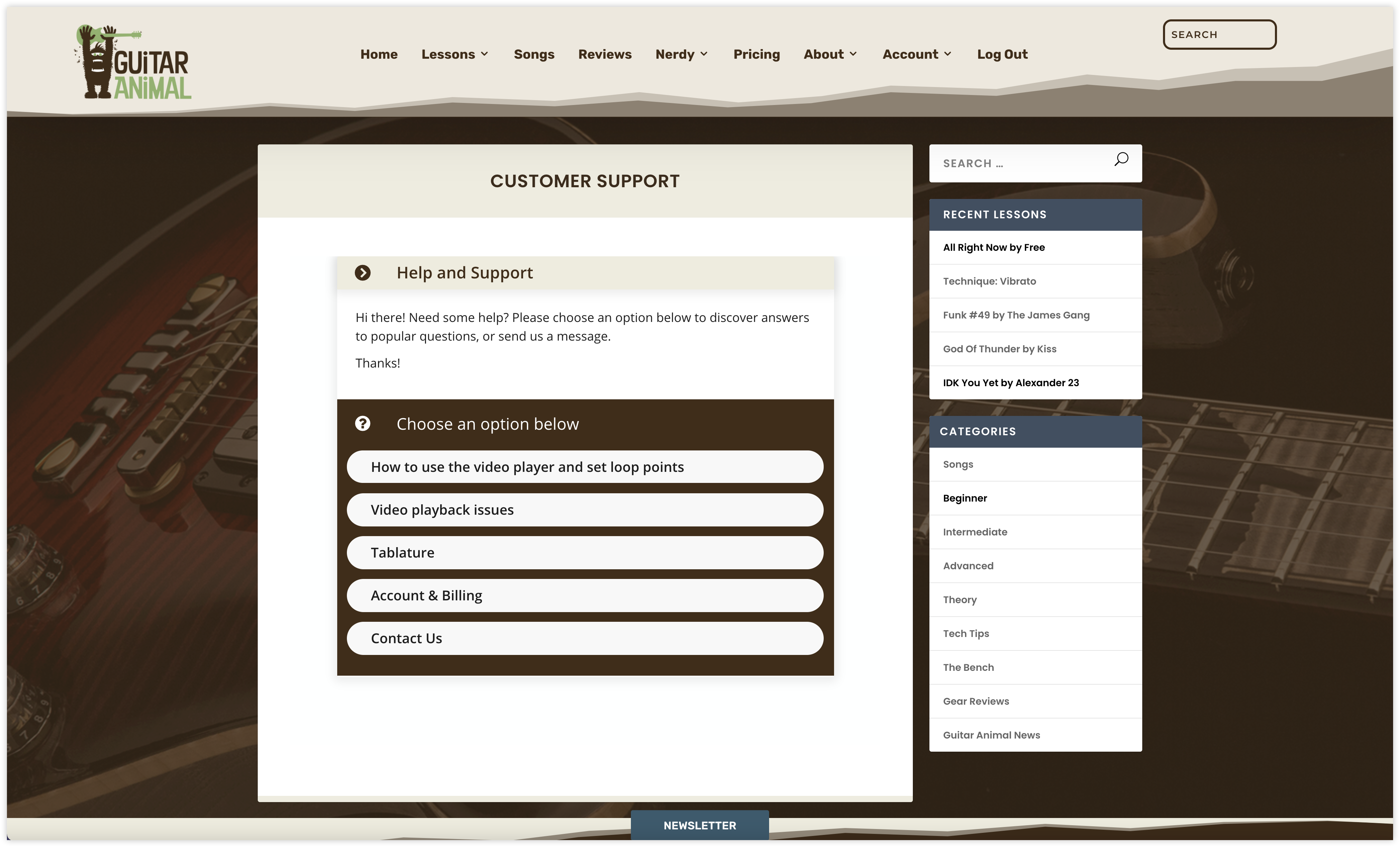Click the magnifying glass search icon
Viewport: 1400px width, 847px height.
pyautogui.click(x=1121, y=160)
